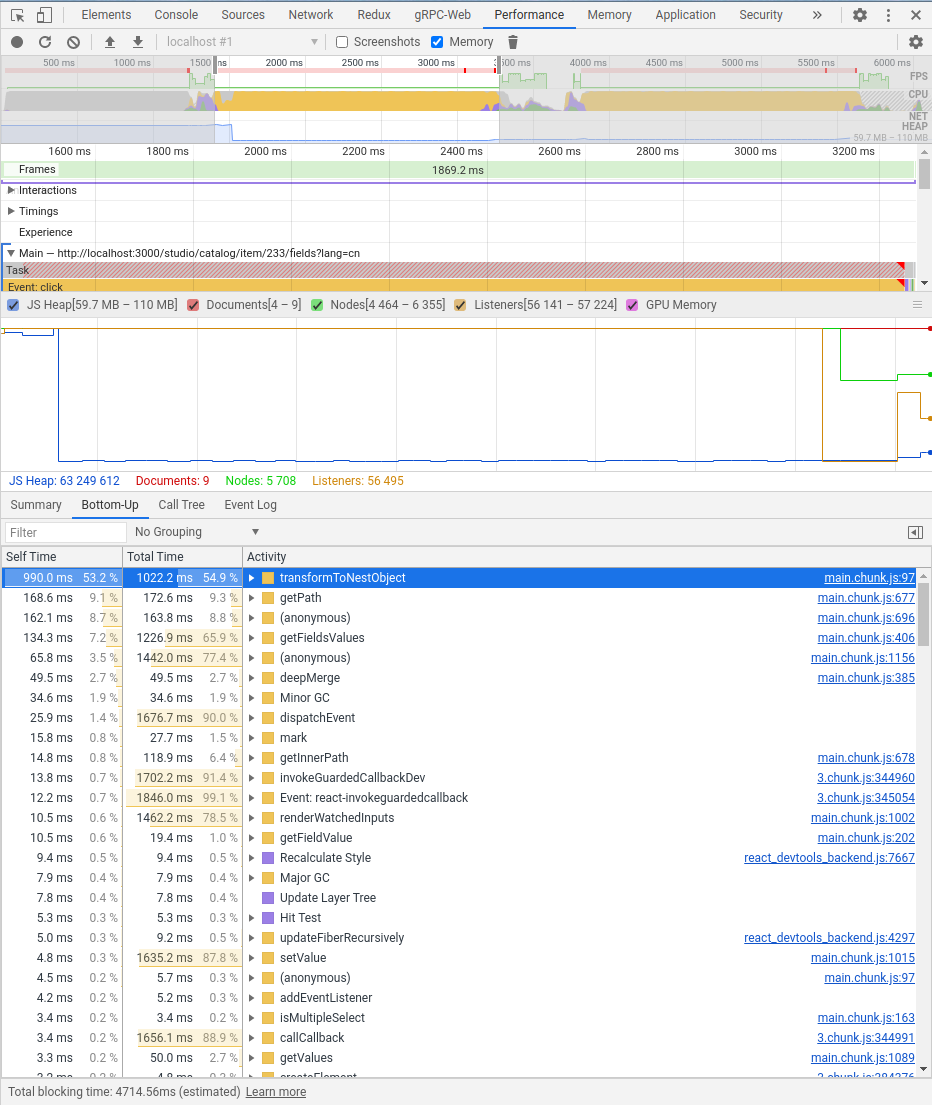The width and height of the screenshot is (932, 1105).
Task: Toggle the Documents counter checkbox
Action: tap(192, 305)
